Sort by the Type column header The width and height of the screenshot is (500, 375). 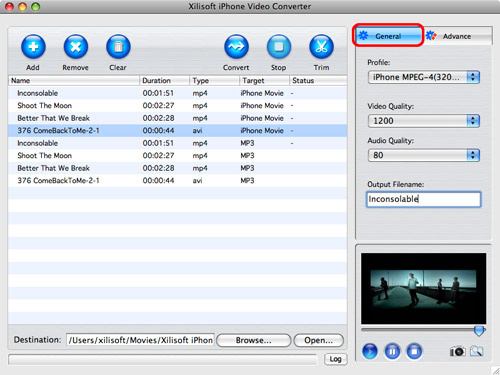[214, 80]
